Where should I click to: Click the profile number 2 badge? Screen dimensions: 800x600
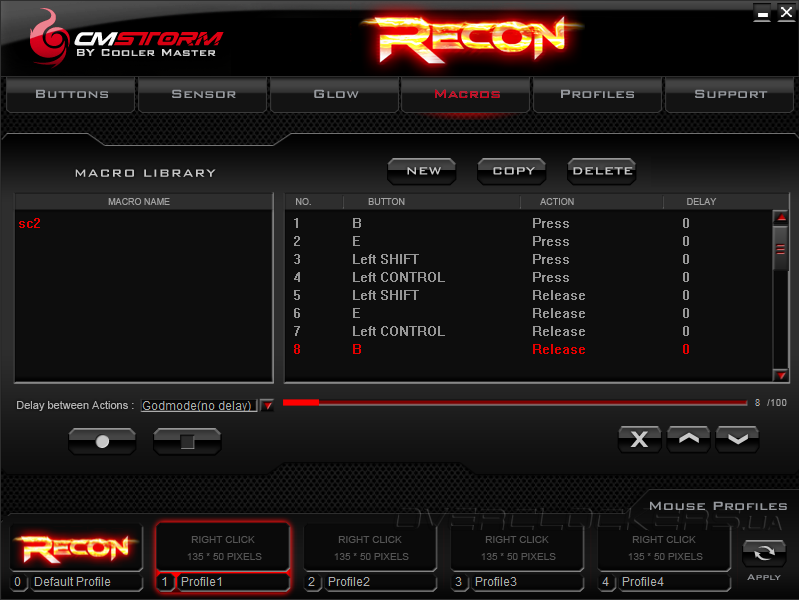pos(311,582)
